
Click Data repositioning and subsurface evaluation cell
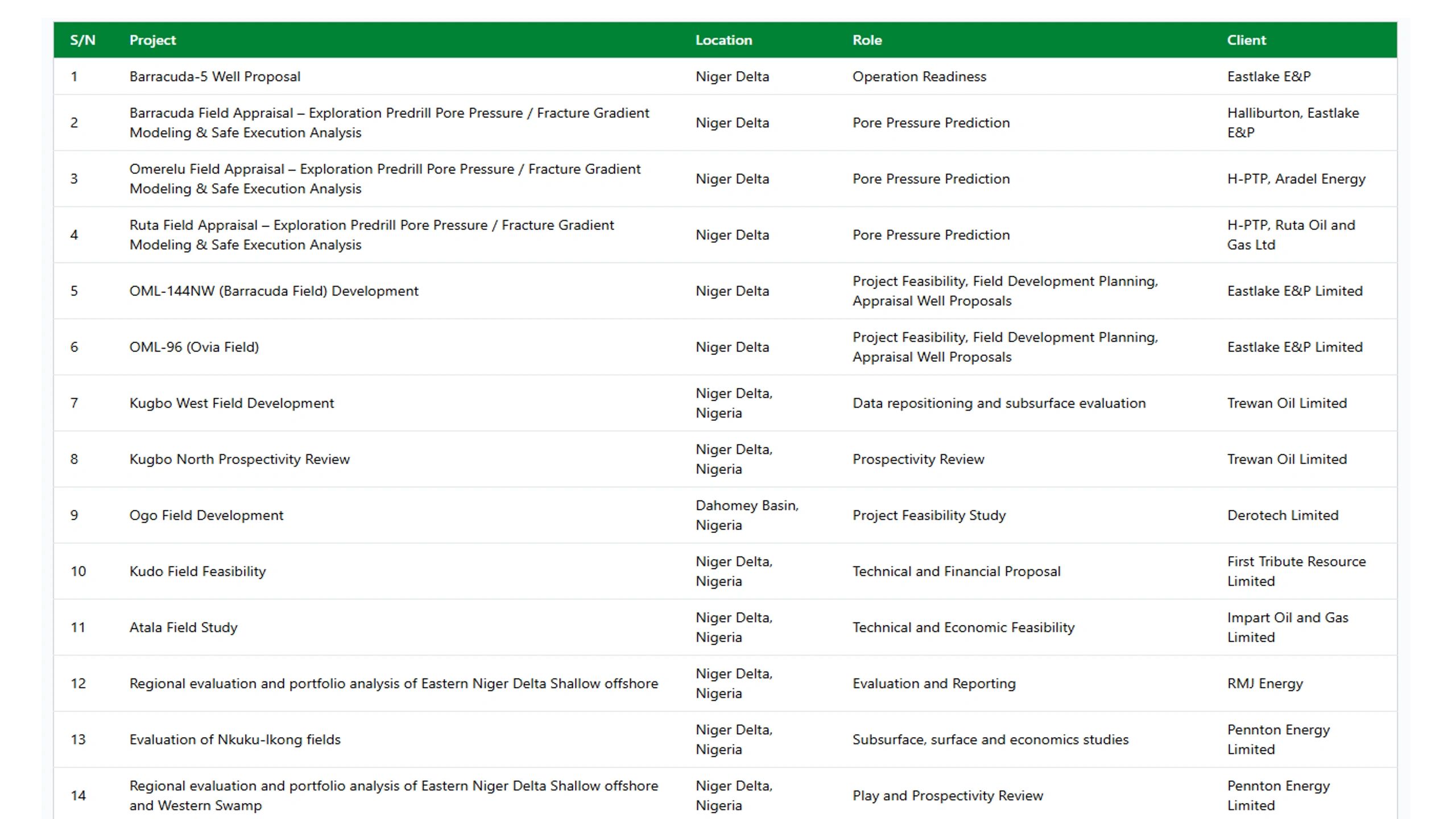(999, 403)
